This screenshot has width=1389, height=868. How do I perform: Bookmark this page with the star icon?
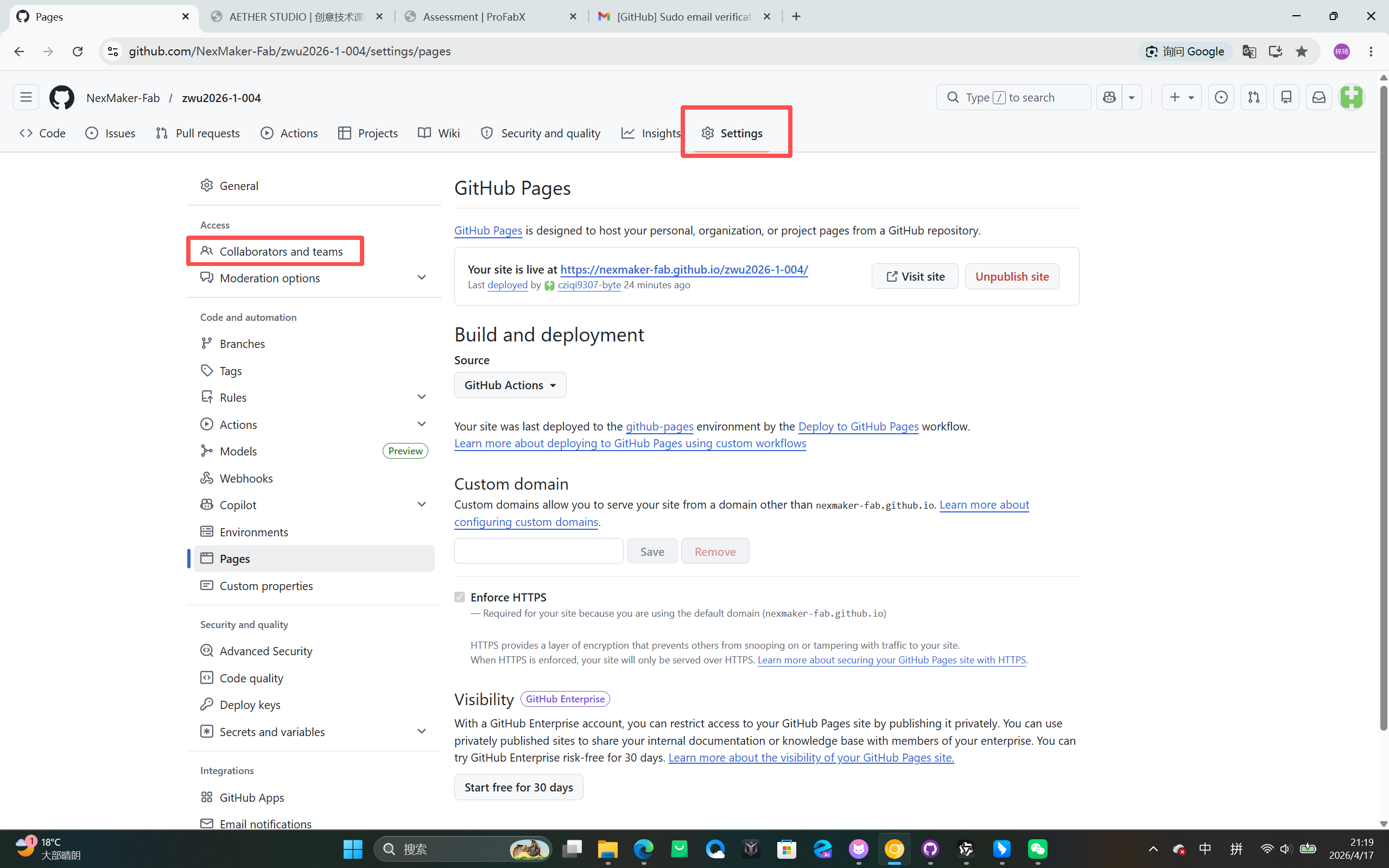coord(1301,52)
